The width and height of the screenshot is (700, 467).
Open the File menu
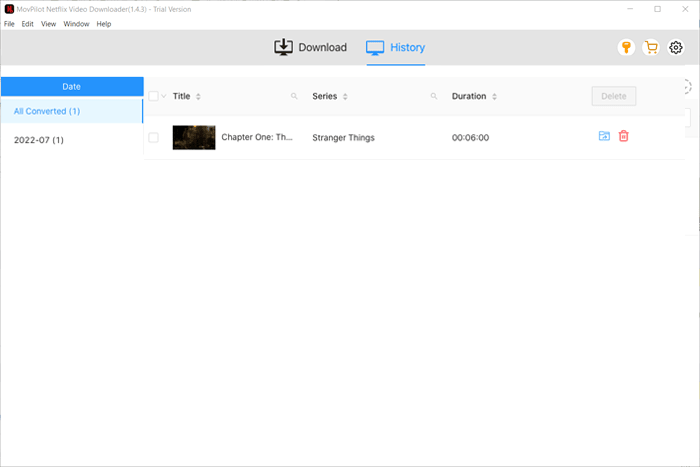click(9, 24)
